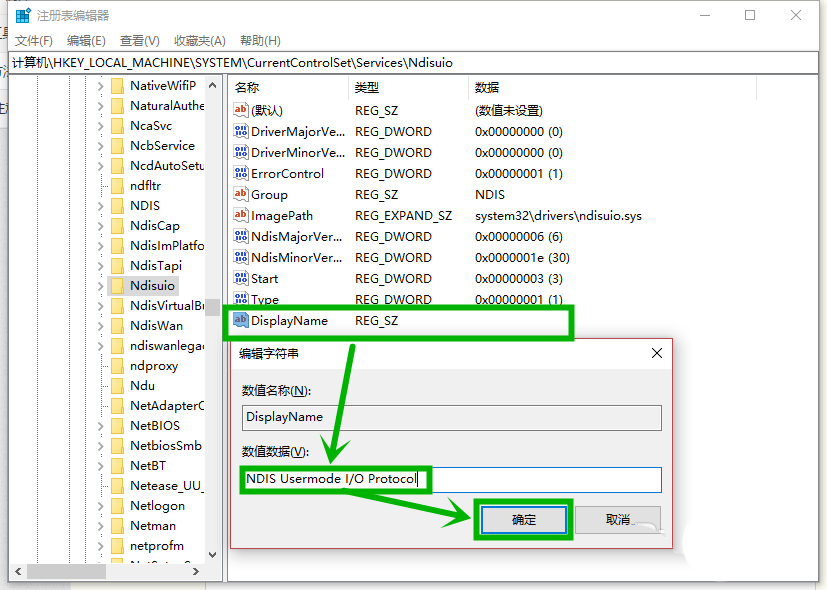Viewport: 827px width, 590px height.
Task: Open the 收藏夹(A) menu
Action: coord(200,41)
